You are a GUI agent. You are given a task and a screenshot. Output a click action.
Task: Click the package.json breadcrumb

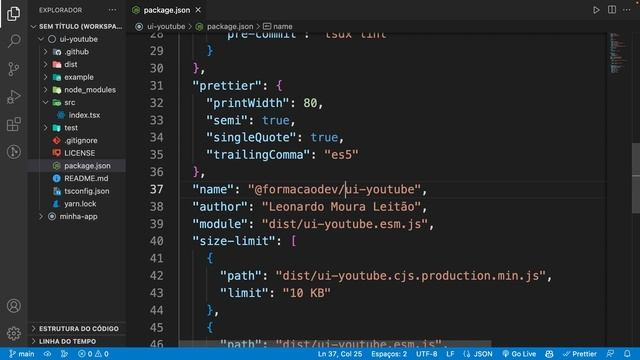(x=230, y=27)
